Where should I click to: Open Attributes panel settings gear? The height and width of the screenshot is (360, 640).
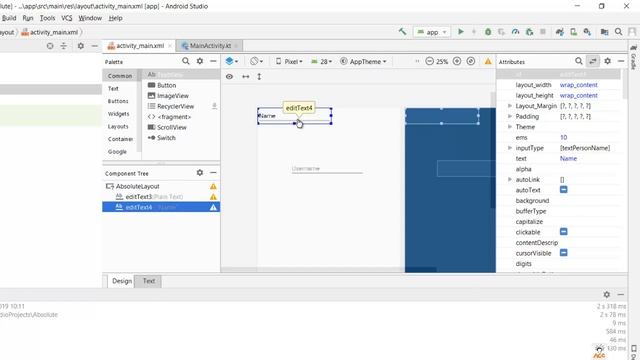click(x=607, y=61)
